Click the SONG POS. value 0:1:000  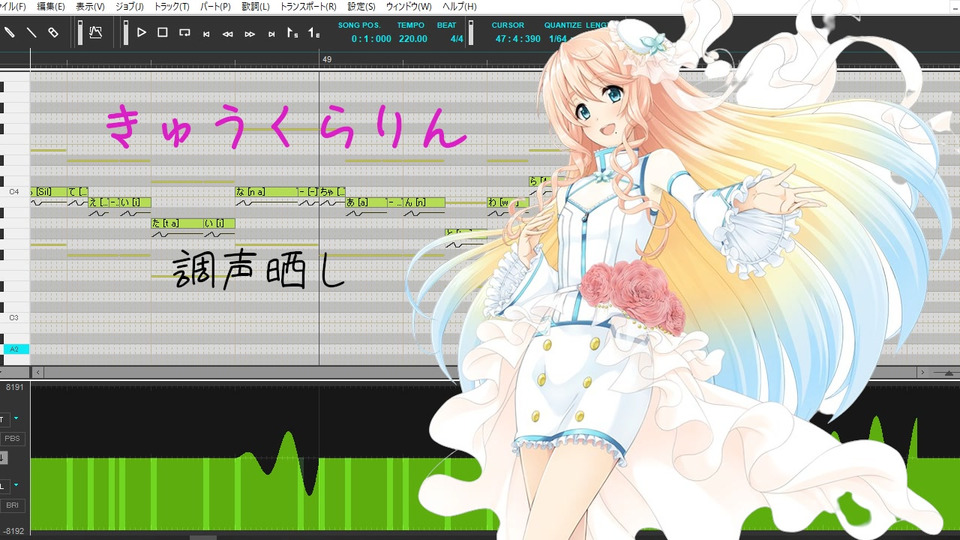pyautogui.click(x=371, y=39)
